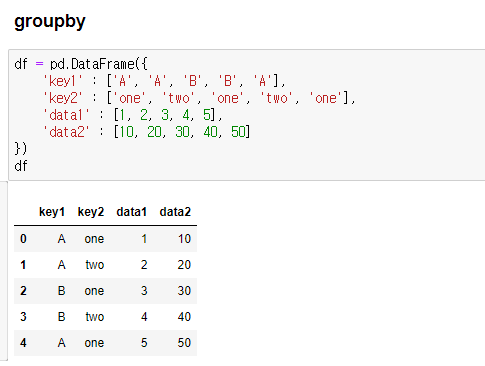Click pd.DataFrame text in code
Image resolution: width=485 pixels, height=366 pixels.
92,64
